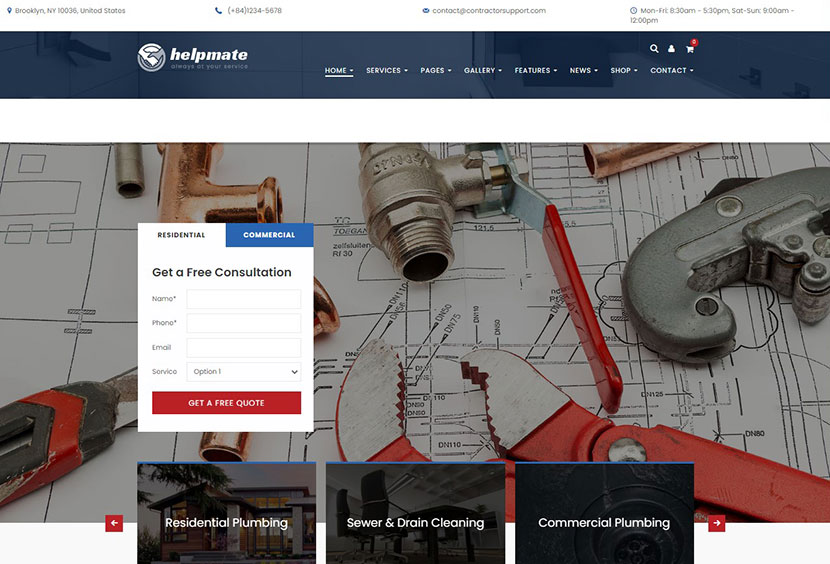830x564 pixels.
Task: Open the Service dropdown showing Option 1
Action: coord(243,372)
